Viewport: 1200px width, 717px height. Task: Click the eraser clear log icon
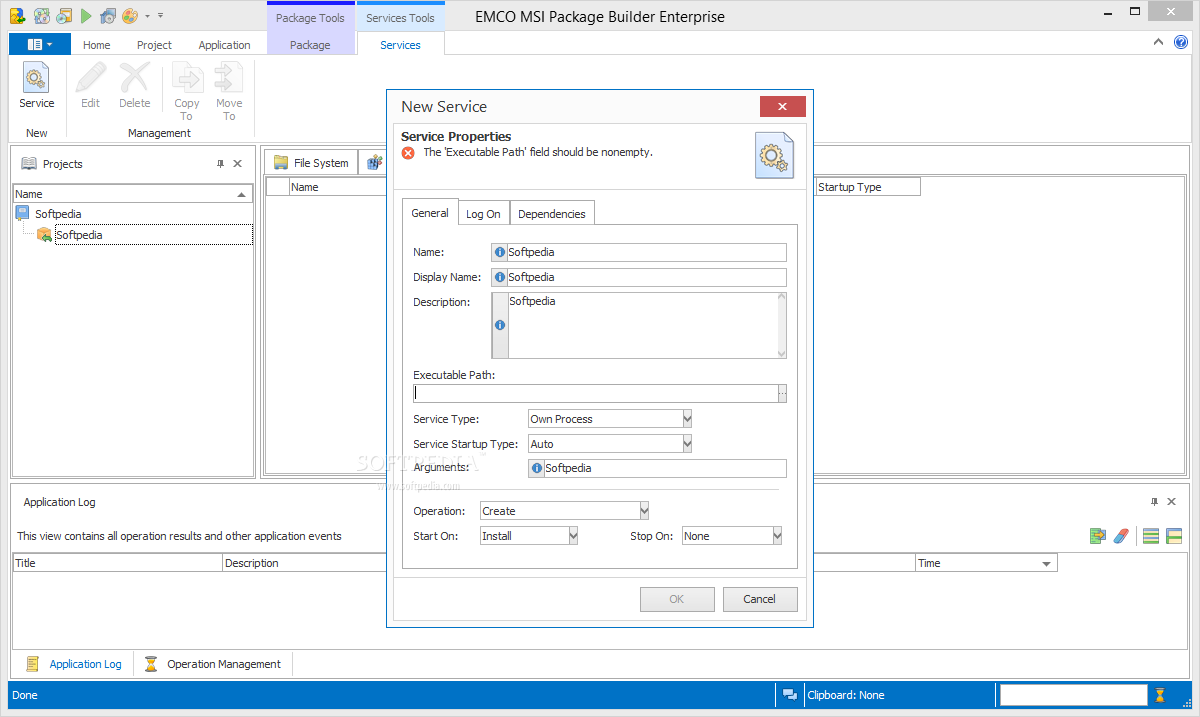click(x=1121, y=536)
